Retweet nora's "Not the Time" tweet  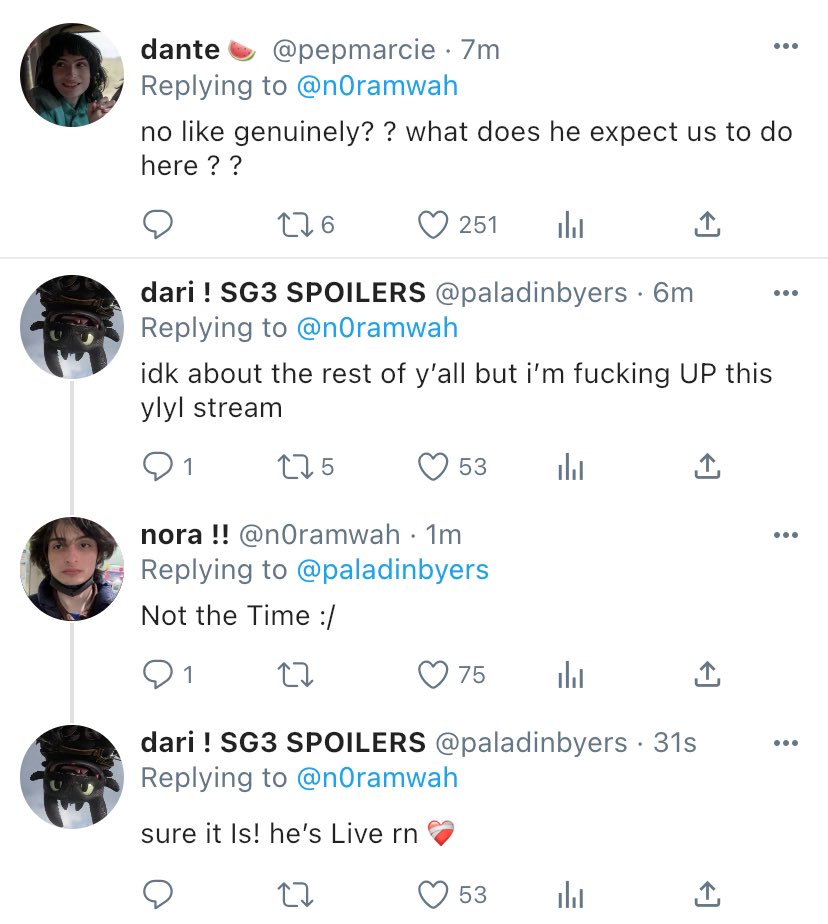click(x=293, y=675)
